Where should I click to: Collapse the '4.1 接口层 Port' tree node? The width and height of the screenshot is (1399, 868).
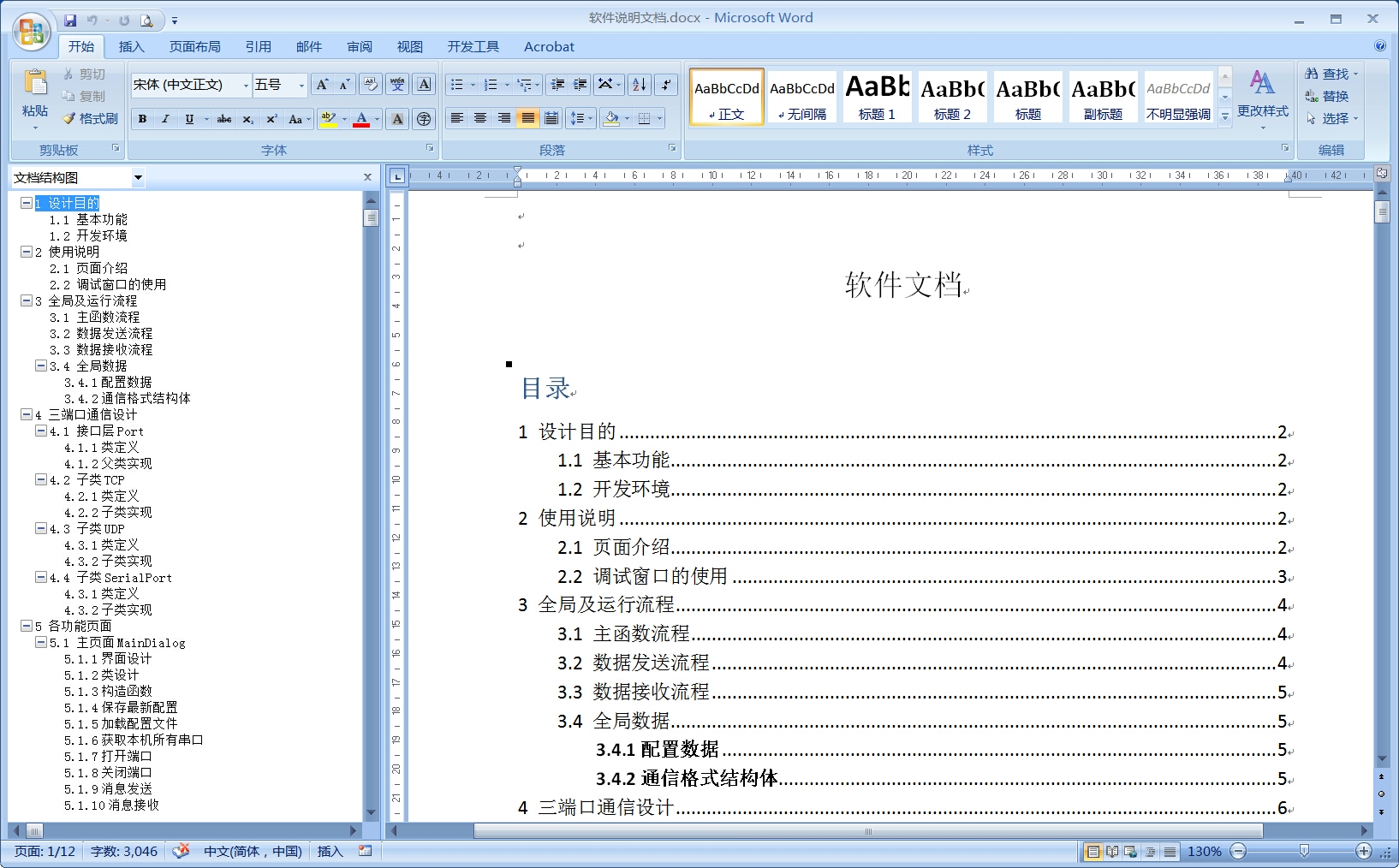[x=40, y=431]
